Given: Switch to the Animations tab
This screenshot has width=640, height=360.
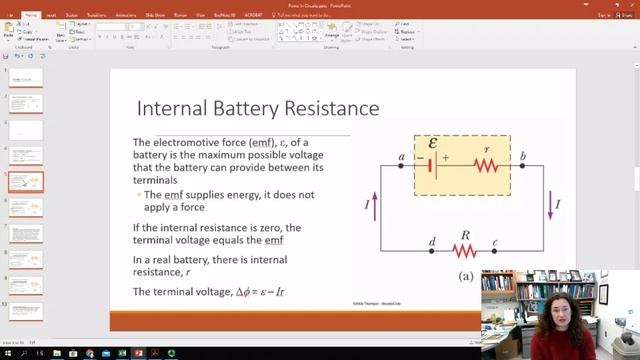Looking at the screenshot, I should coord(126,15).
